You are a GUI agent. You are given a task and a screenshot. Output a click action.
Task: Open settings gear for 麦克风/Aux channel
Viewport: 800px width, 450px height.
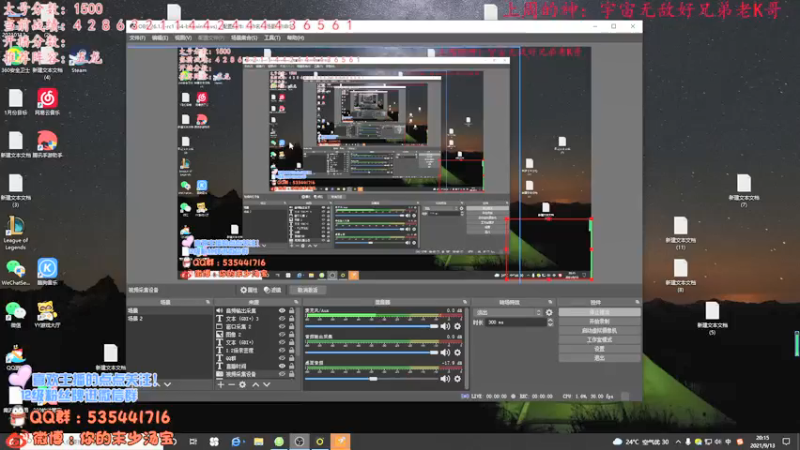[x=458, y=327]
